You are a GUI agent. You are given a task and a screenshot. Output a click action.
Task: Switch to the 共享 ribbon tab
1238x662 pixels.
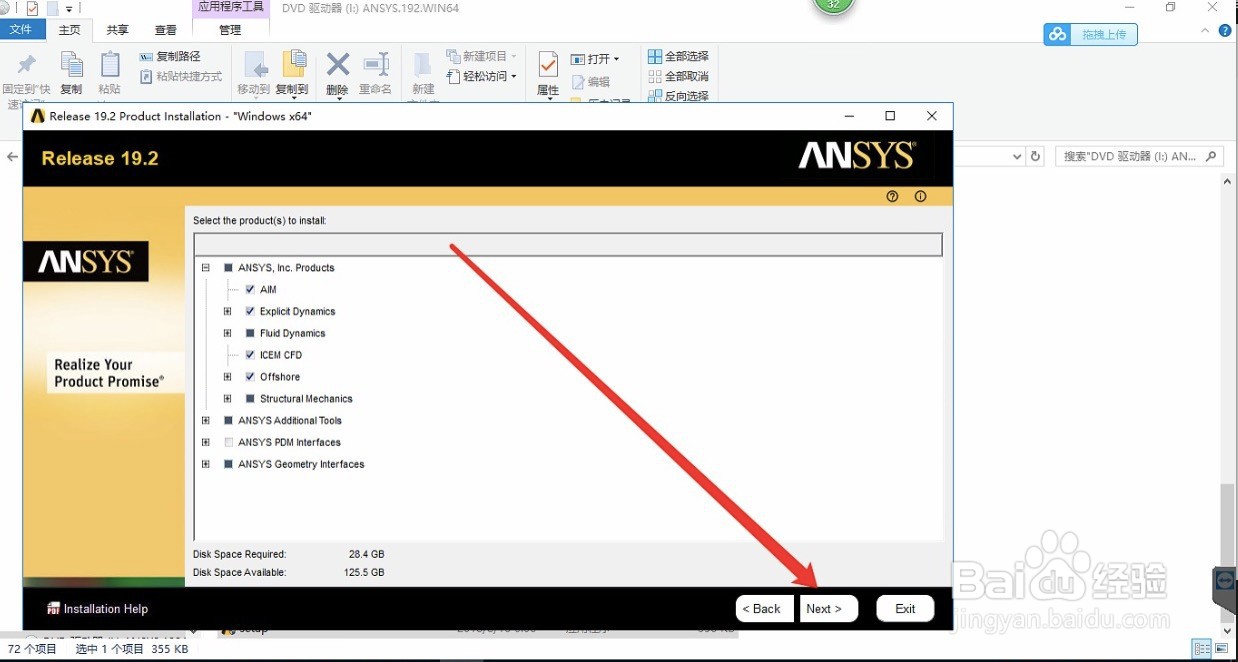click(117, 30)
